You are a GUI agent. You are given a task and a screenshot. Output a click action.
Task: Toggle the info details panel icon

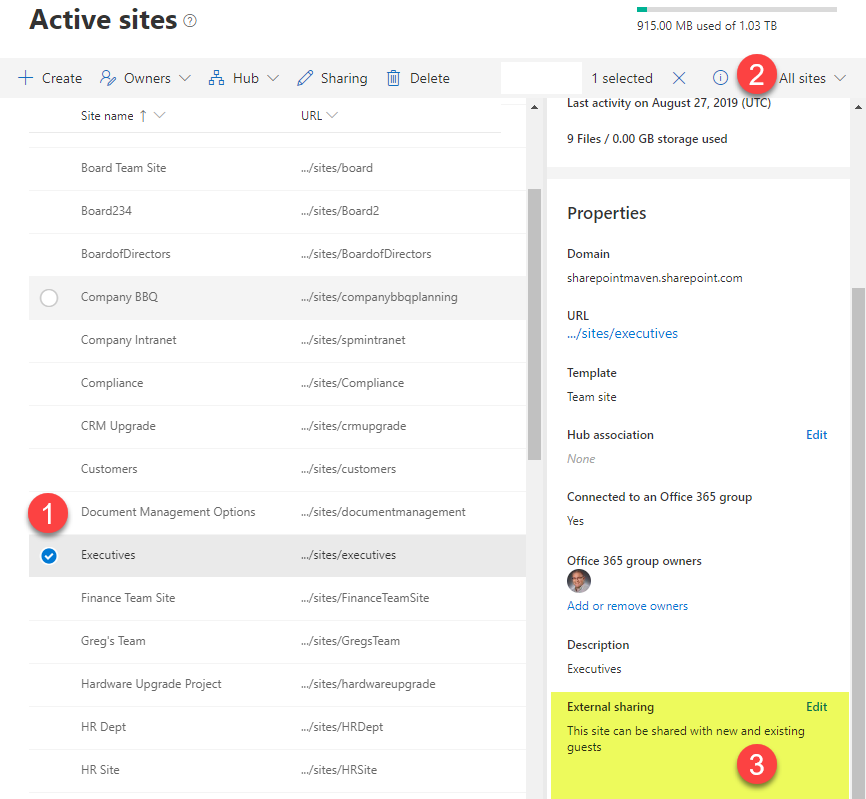tap(720, 78)
